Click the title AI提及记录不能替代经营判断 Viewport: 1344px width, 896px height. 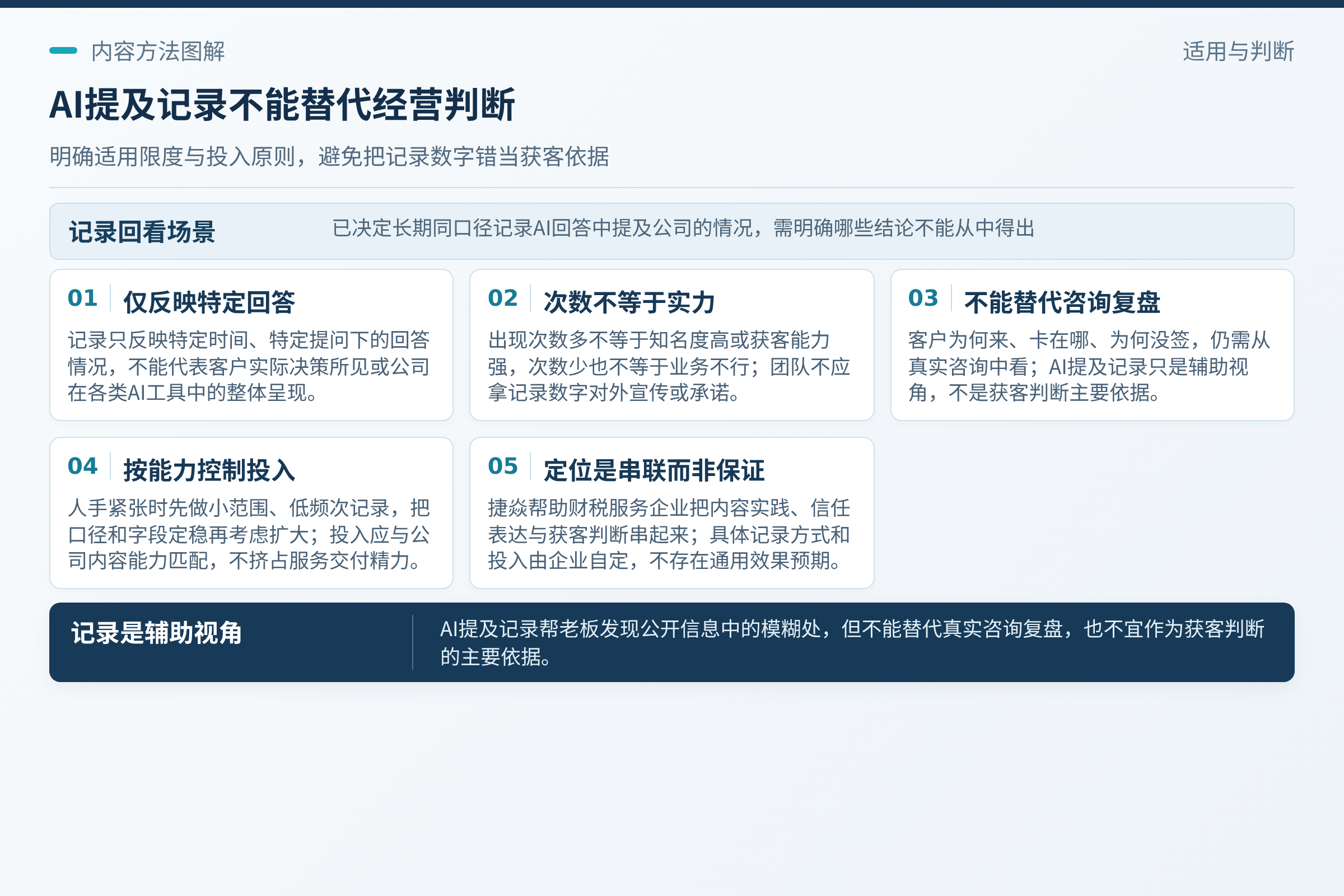point(282,105)
